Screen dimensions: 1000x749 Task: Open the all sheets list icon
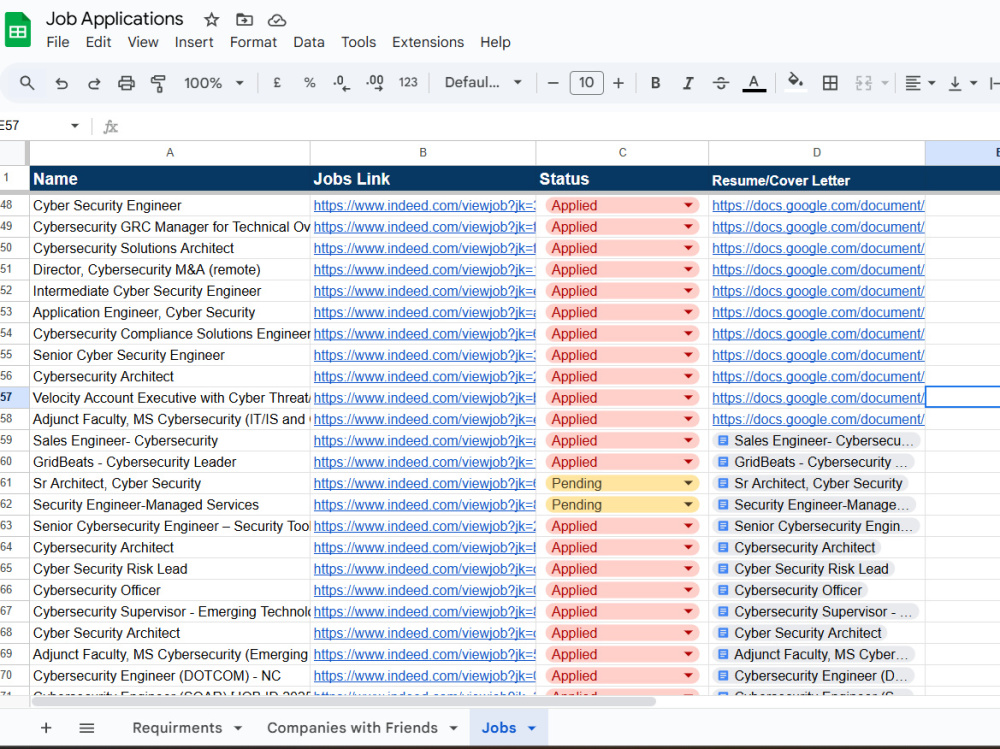[87, 728]
